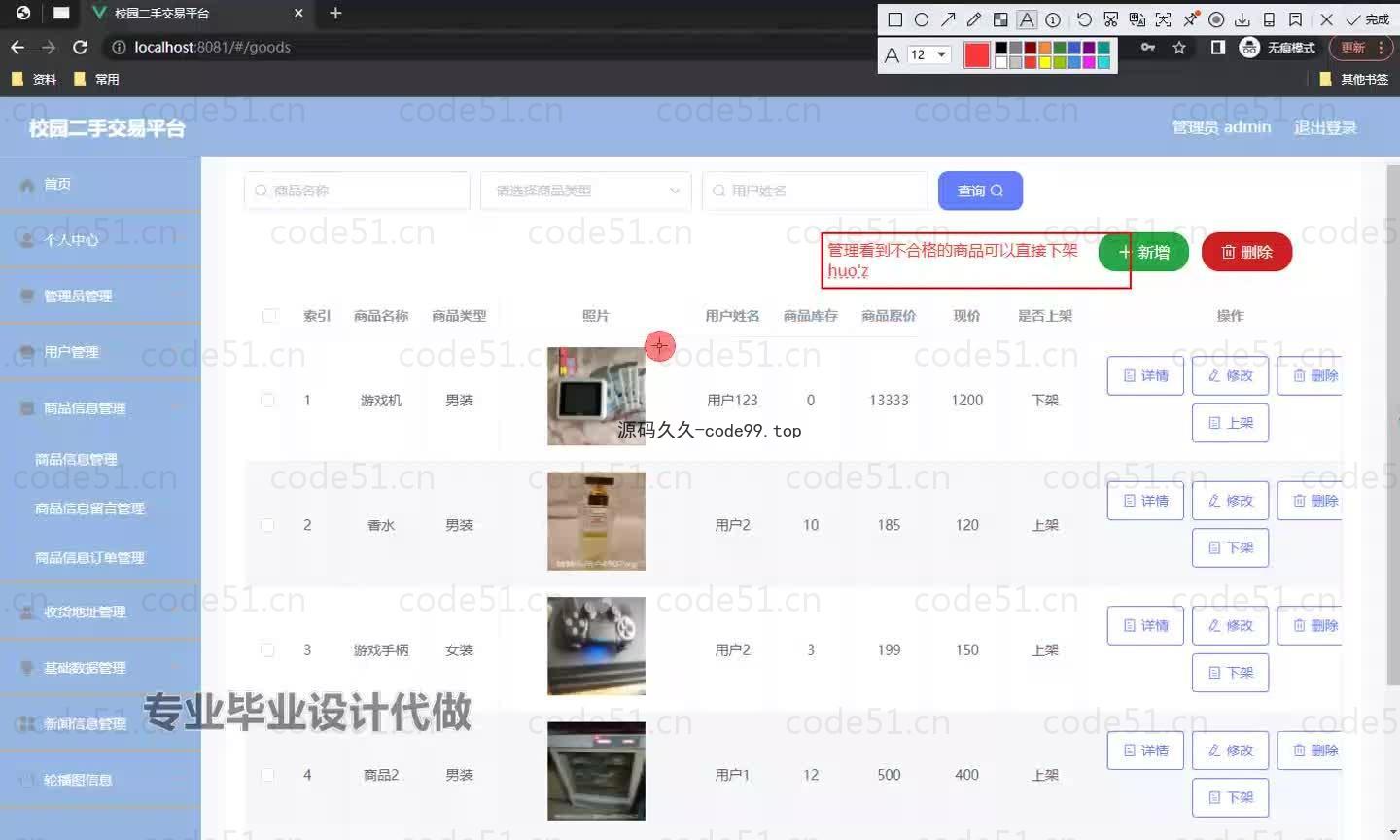
Task: Click the phone icon in screenshot toolbar
Action: 1269,19
